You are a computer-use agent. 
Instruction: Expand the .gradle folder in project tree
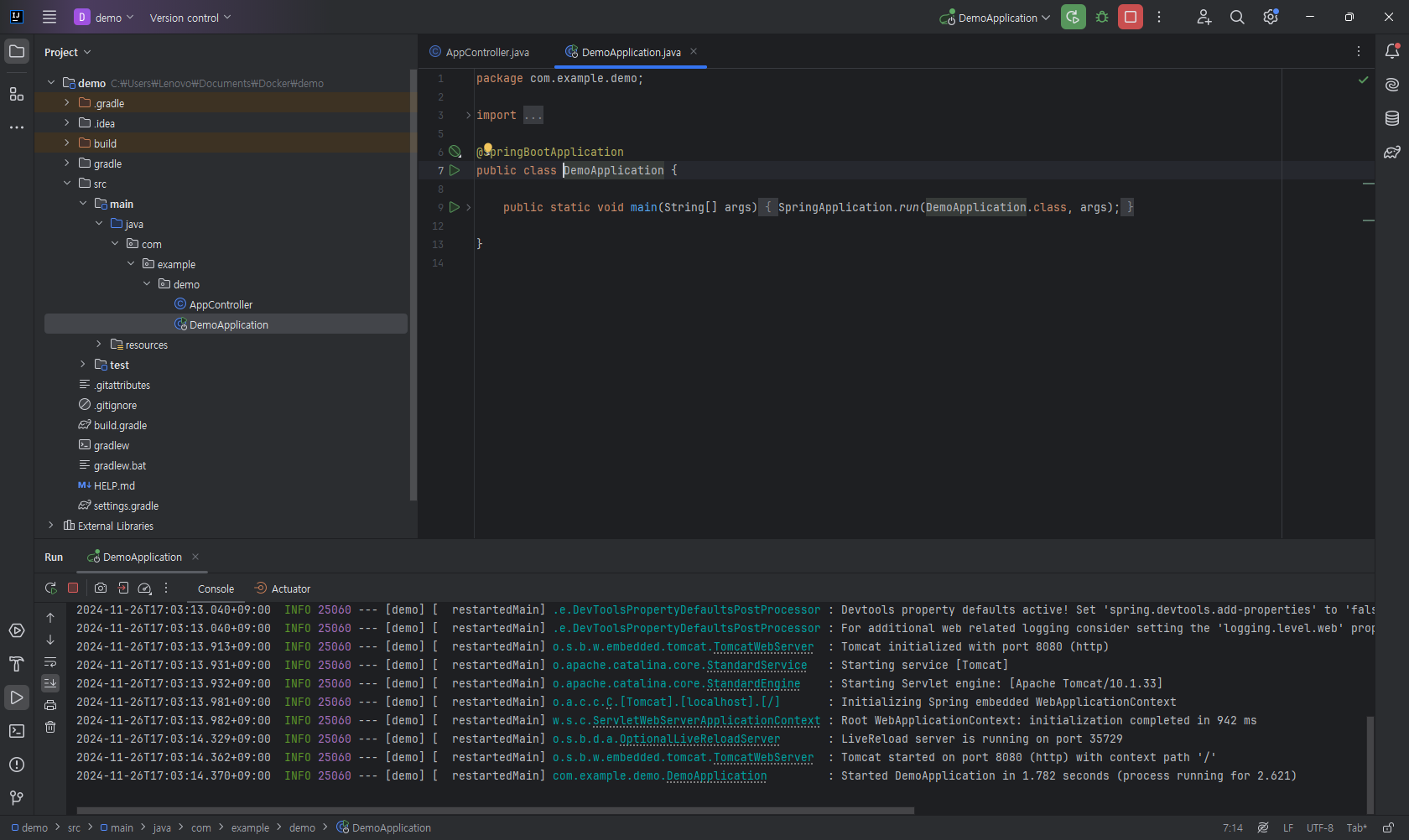click(x=67, y=102)
